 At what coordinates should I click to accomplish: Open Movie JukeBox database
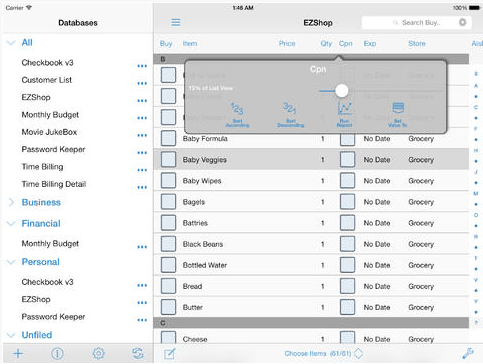click(49, 132)
